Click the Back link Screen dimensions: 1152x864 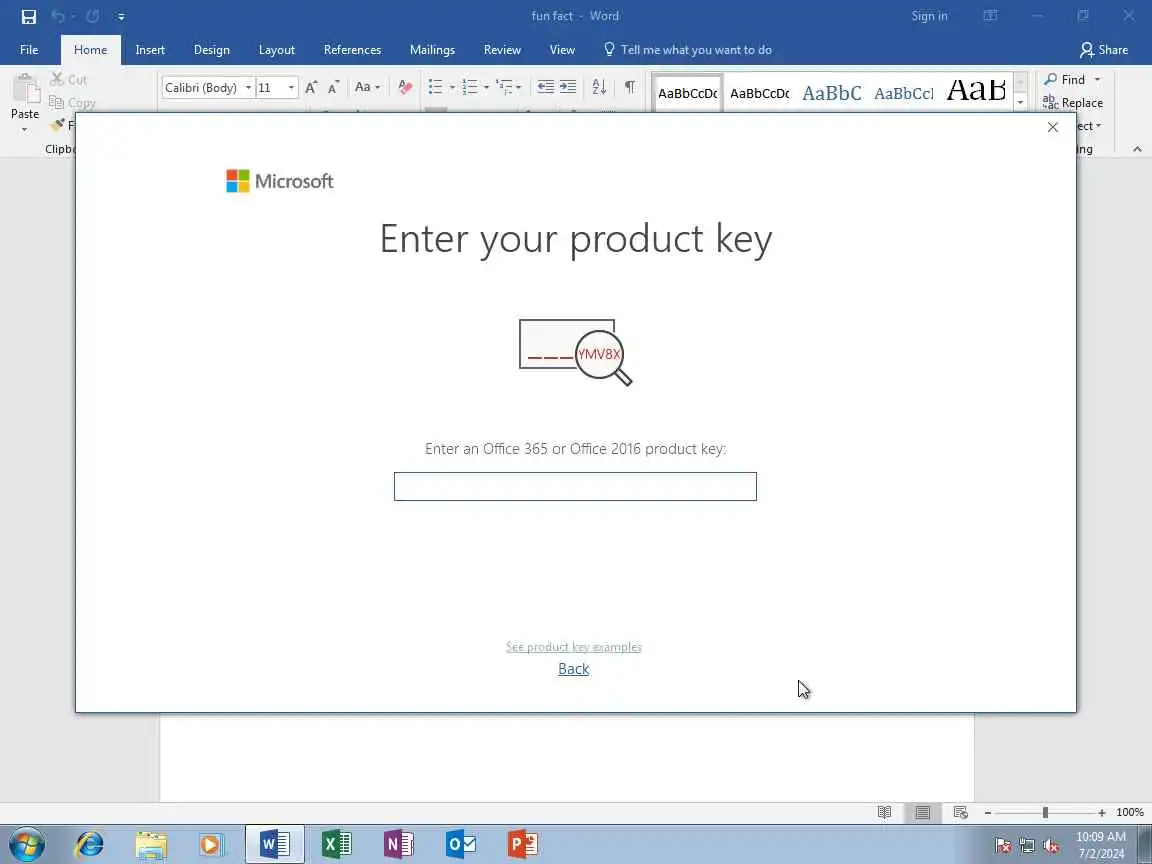pos(574,669)
